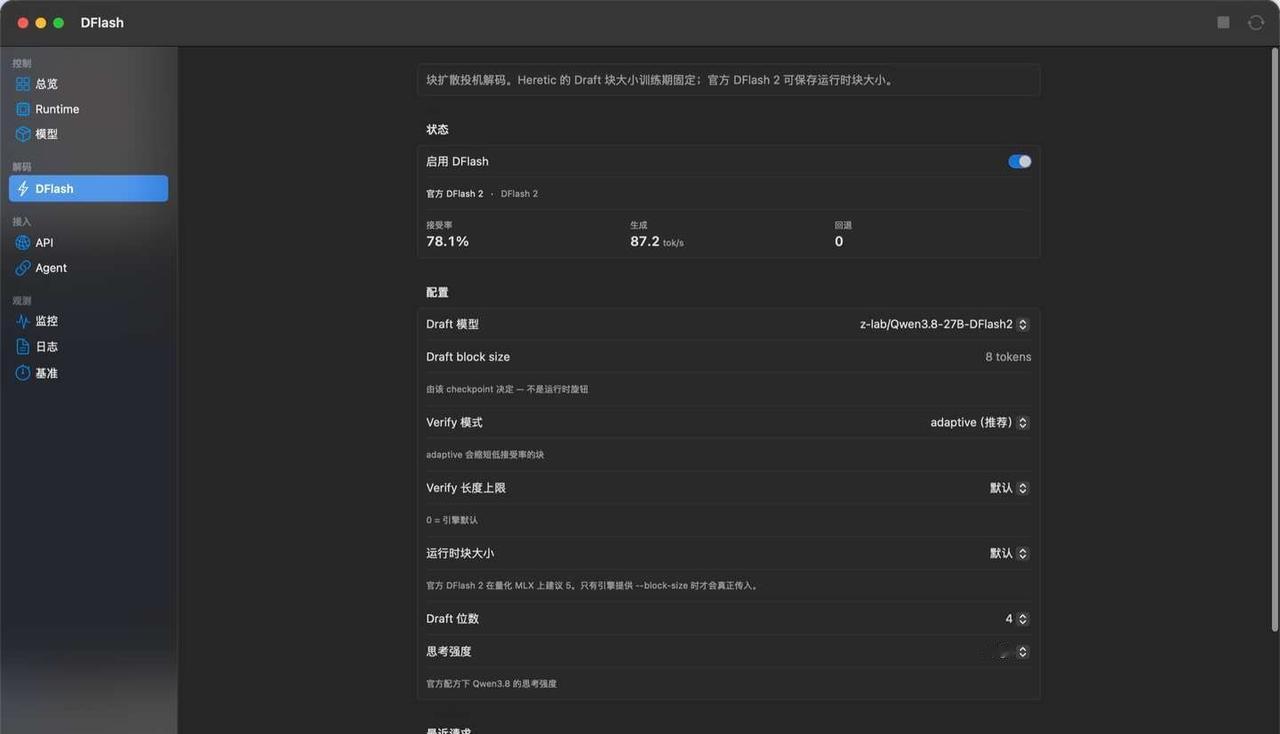This screenshot has width=1280, height=734.
Task: Show the 日志 document icon
Action: pos(23,346)
